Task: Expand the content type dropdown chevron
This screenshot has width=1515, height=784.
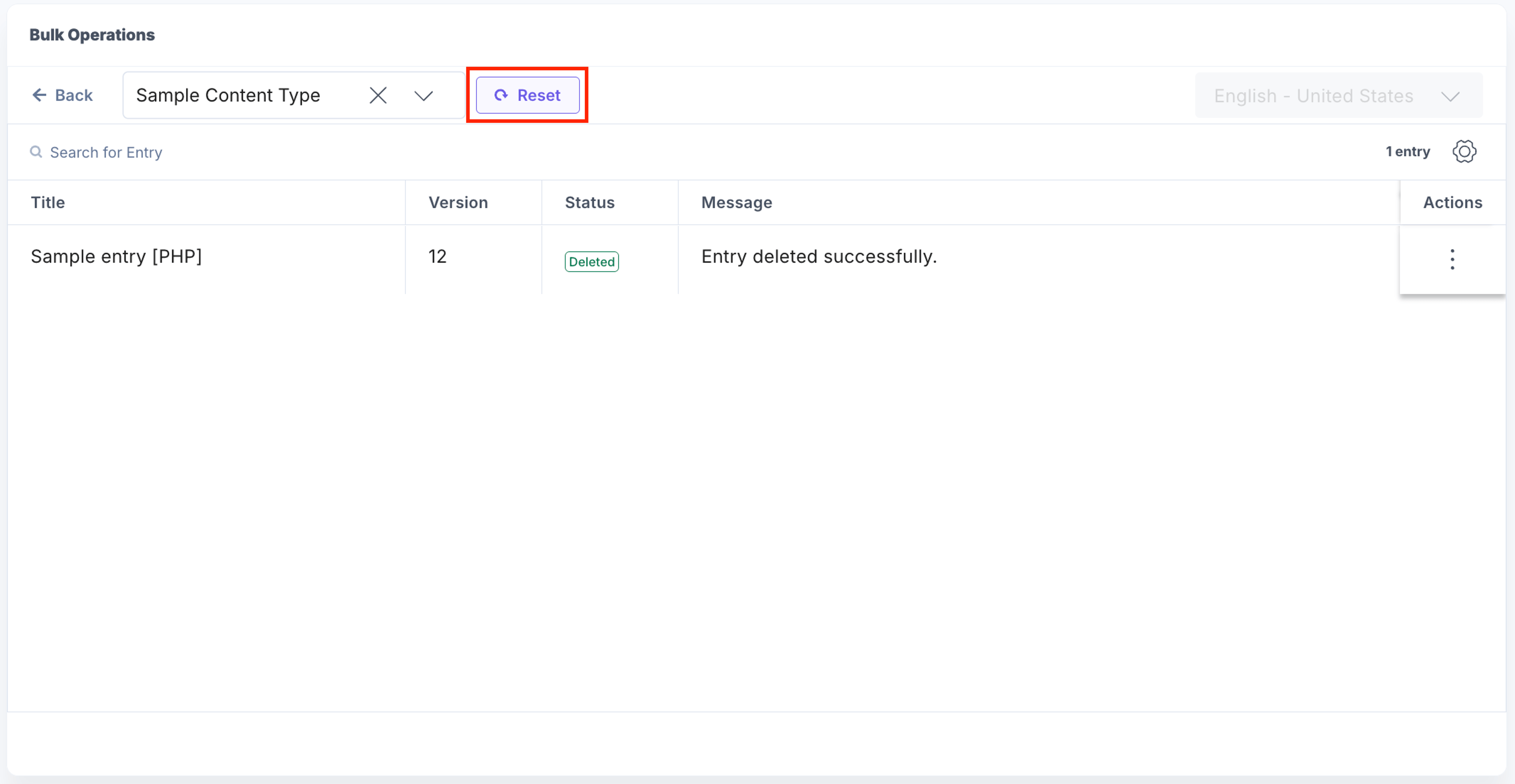Action: coord(423,95)
